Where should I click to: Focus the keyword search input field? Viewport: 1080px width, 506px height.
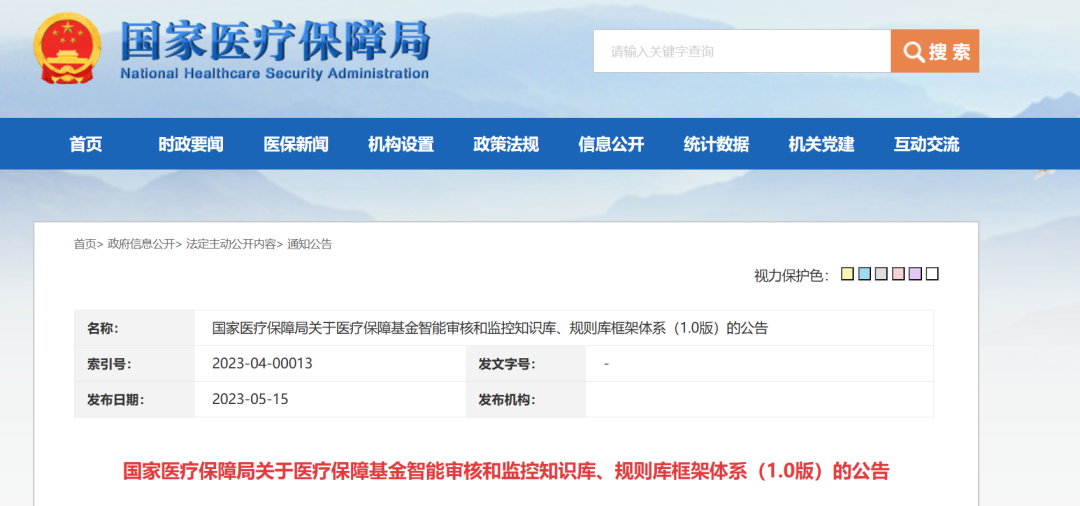(742, 51)
